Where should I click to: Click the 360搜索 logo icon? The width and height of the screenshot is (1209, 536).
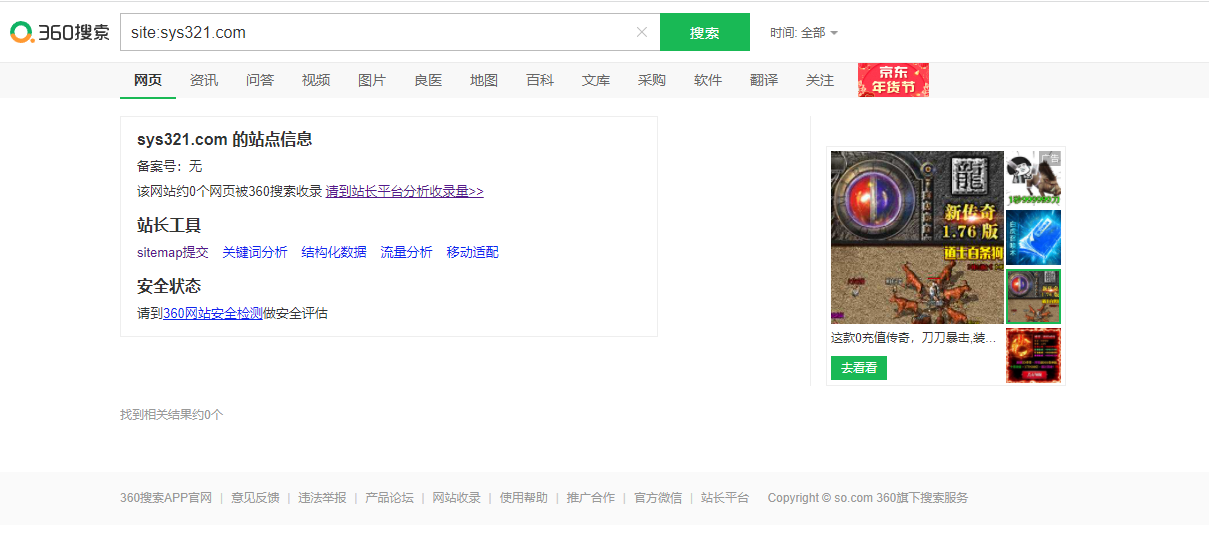[60, 32]
